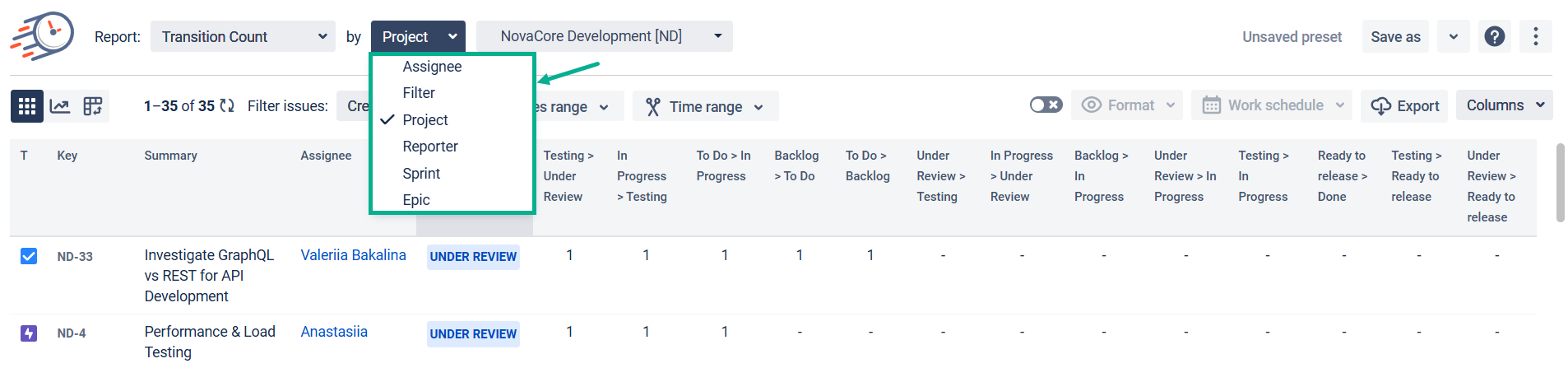
Task: Open the pivot table view icon
Action: 93,106
